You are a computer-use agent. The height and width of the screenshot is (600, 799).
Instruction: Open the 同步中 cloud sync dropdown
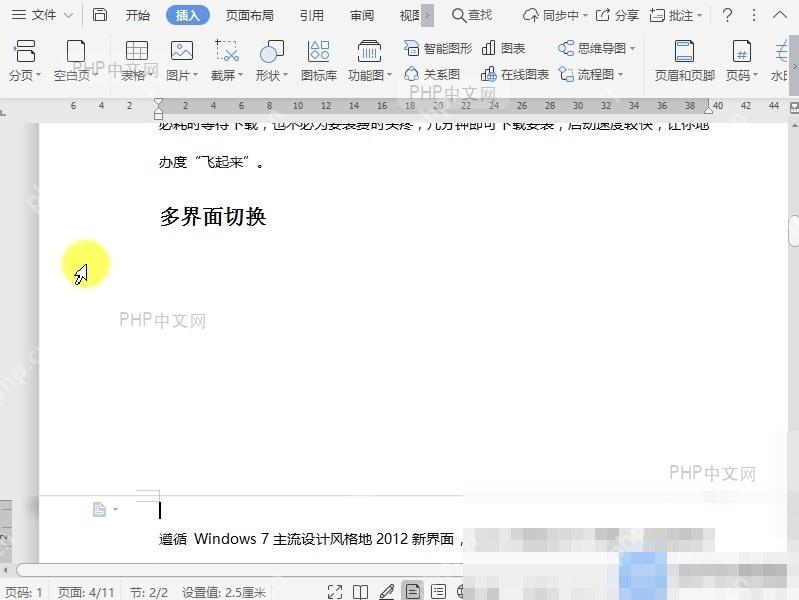pos(555,15)
